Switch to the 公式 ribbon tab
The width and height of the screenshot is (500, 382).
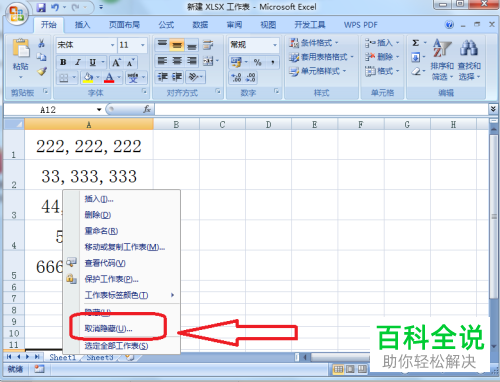[166, 25]
